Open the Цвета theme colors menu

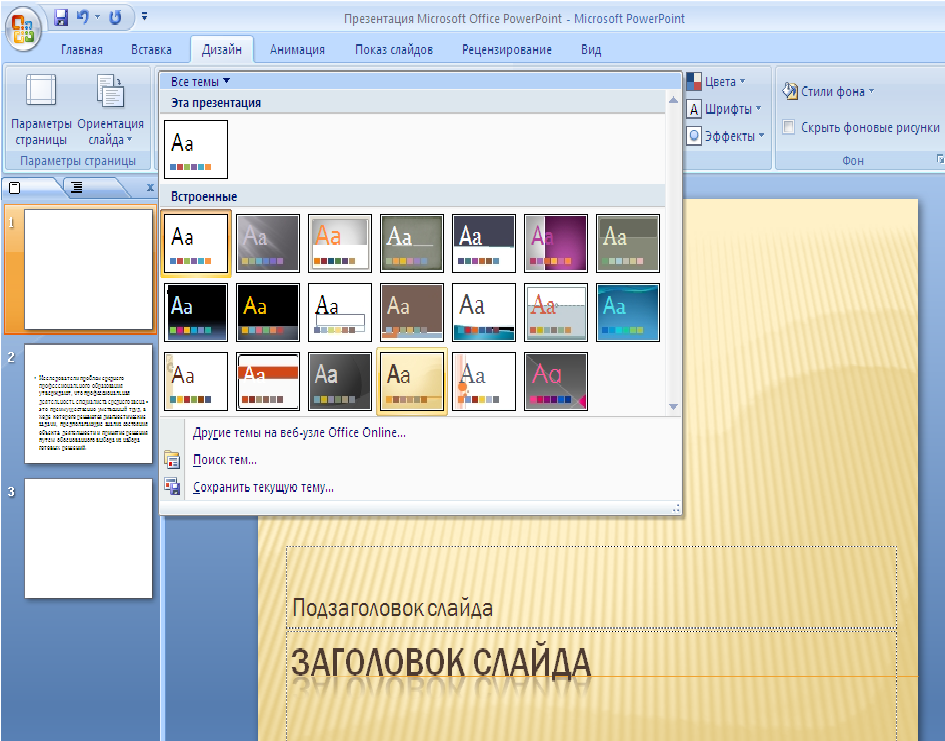click(x=717, y=81)
